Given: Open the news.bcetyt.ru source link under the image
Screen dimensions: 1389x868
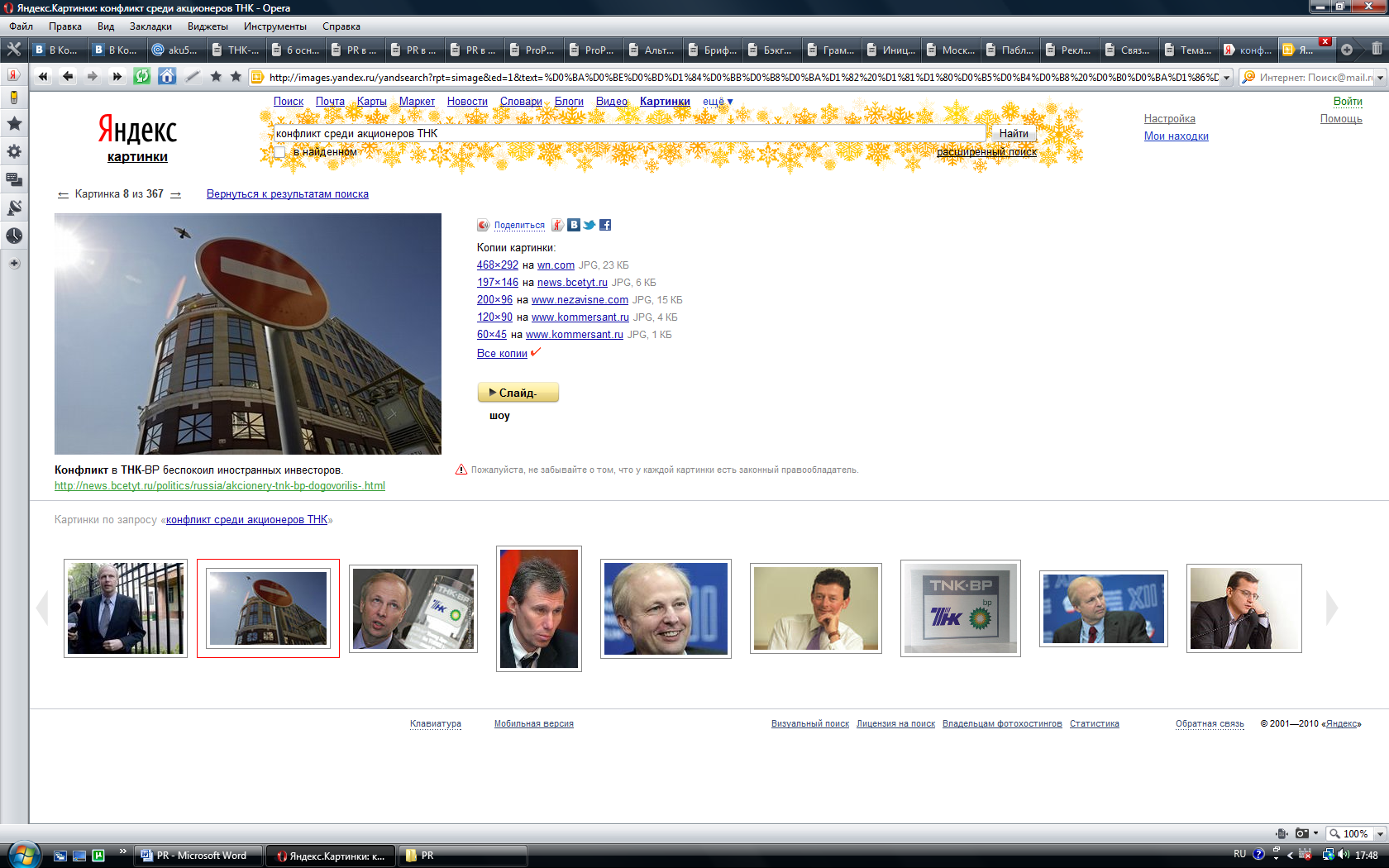Looking at the screenshot, I should 220,486.
